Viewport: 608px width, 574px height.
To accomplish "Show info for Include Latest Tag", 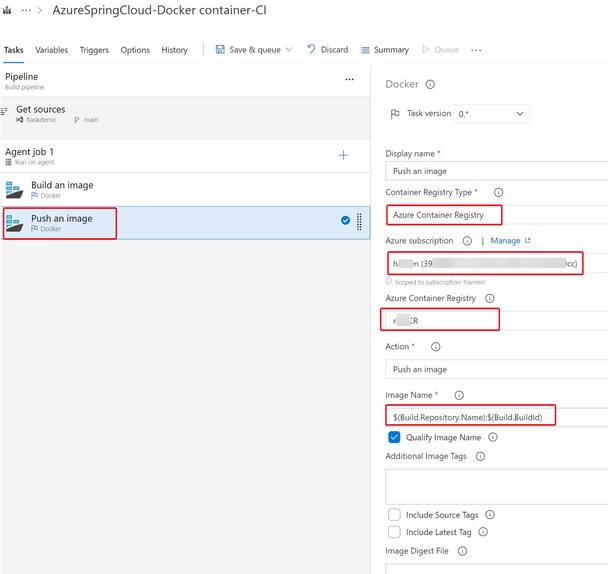I will [483, 532].
